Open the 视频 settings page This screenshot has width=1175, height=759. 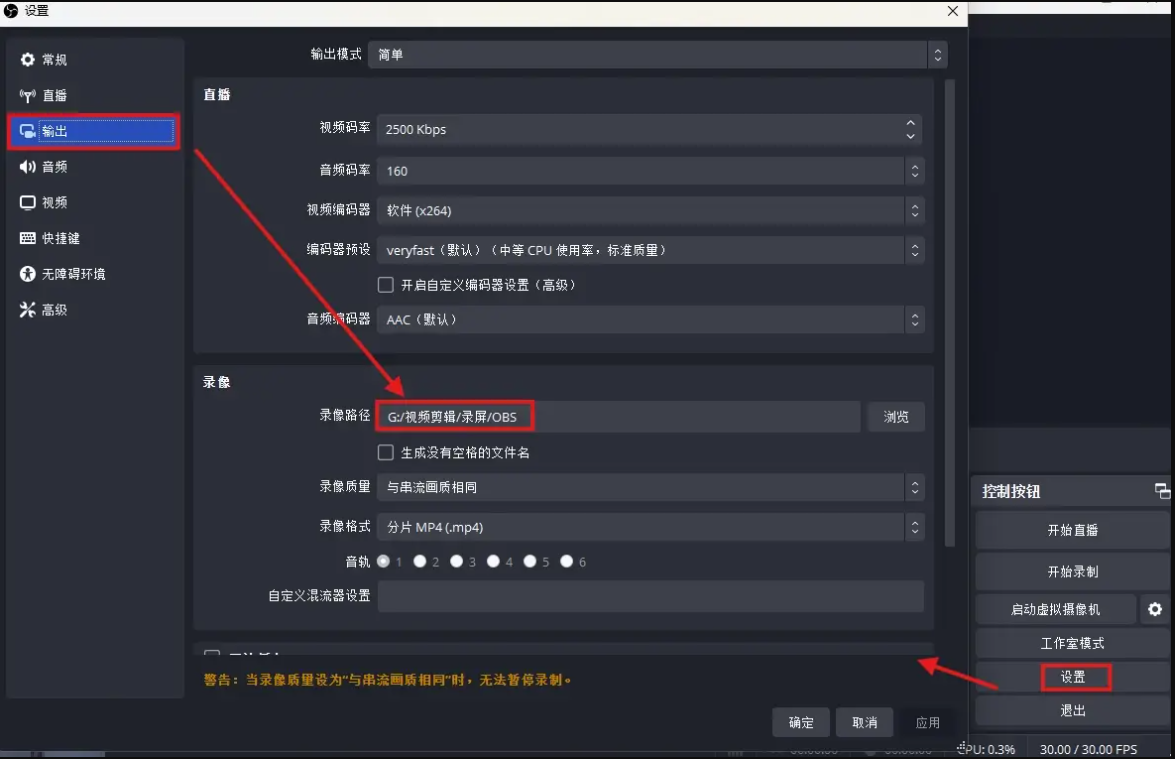(94, 202)
